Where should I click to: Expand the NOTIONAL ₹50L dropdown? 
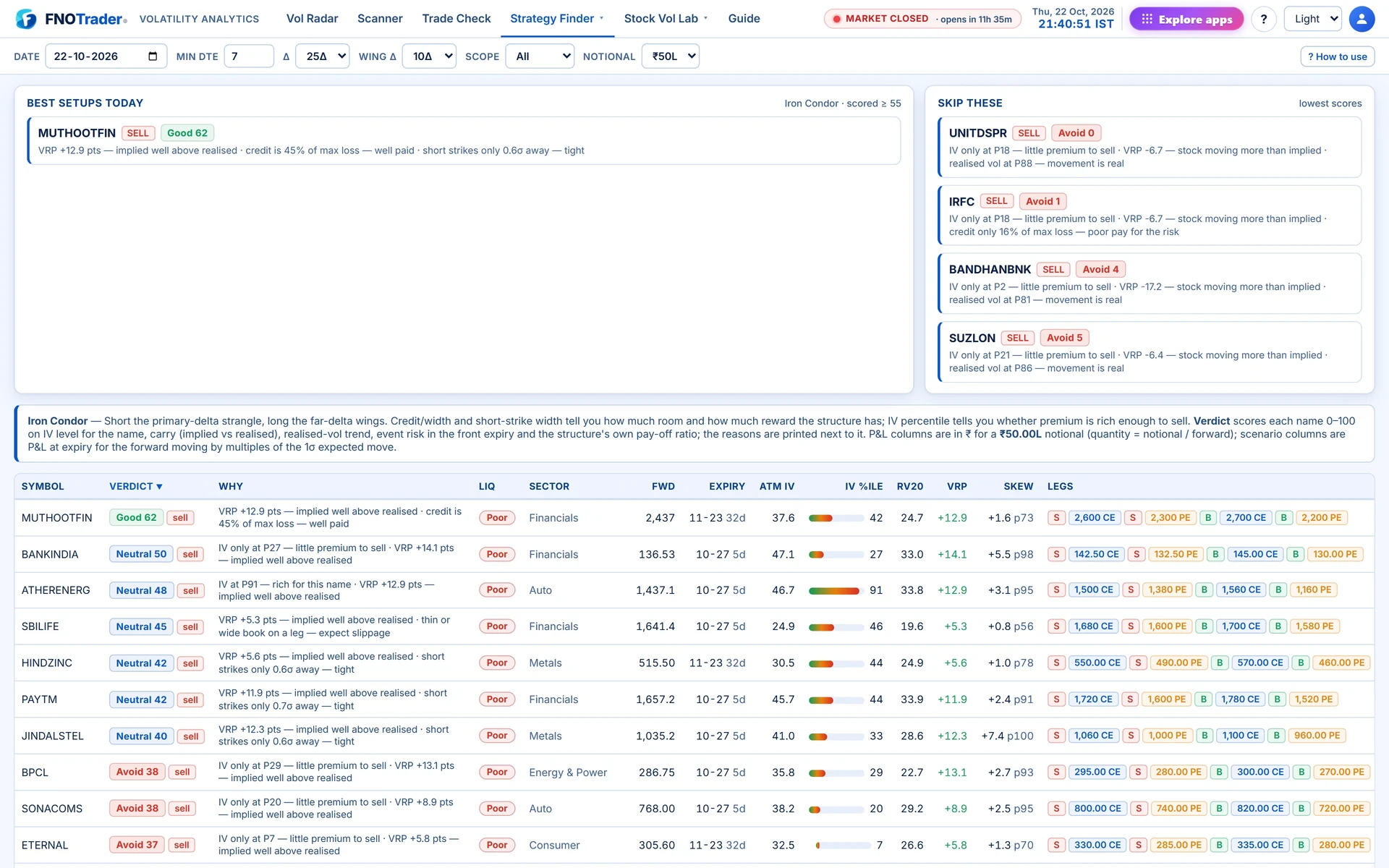671,56
